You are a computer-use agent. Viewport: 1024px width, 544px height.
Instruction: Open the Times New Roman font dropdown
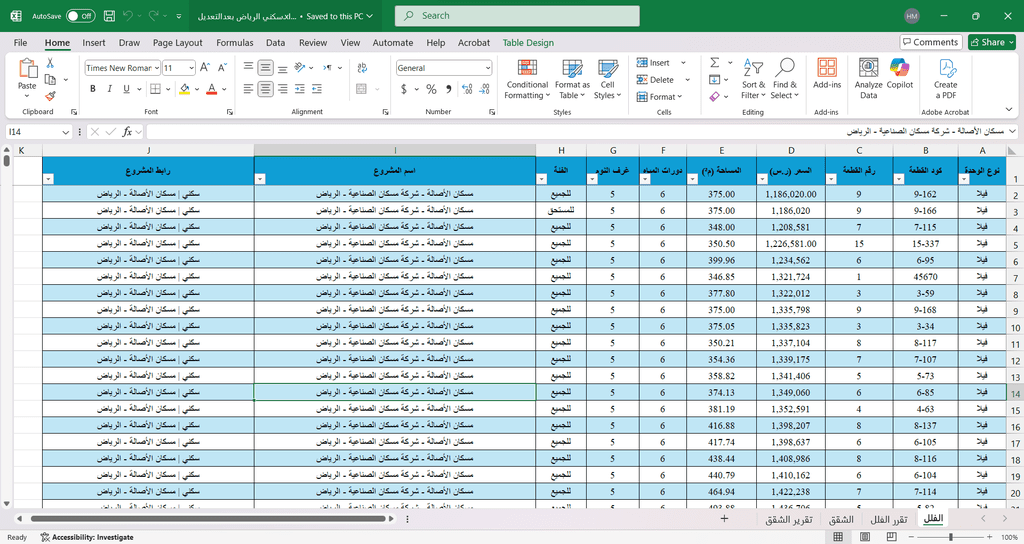pyautogui.click(x=155, y=68)
